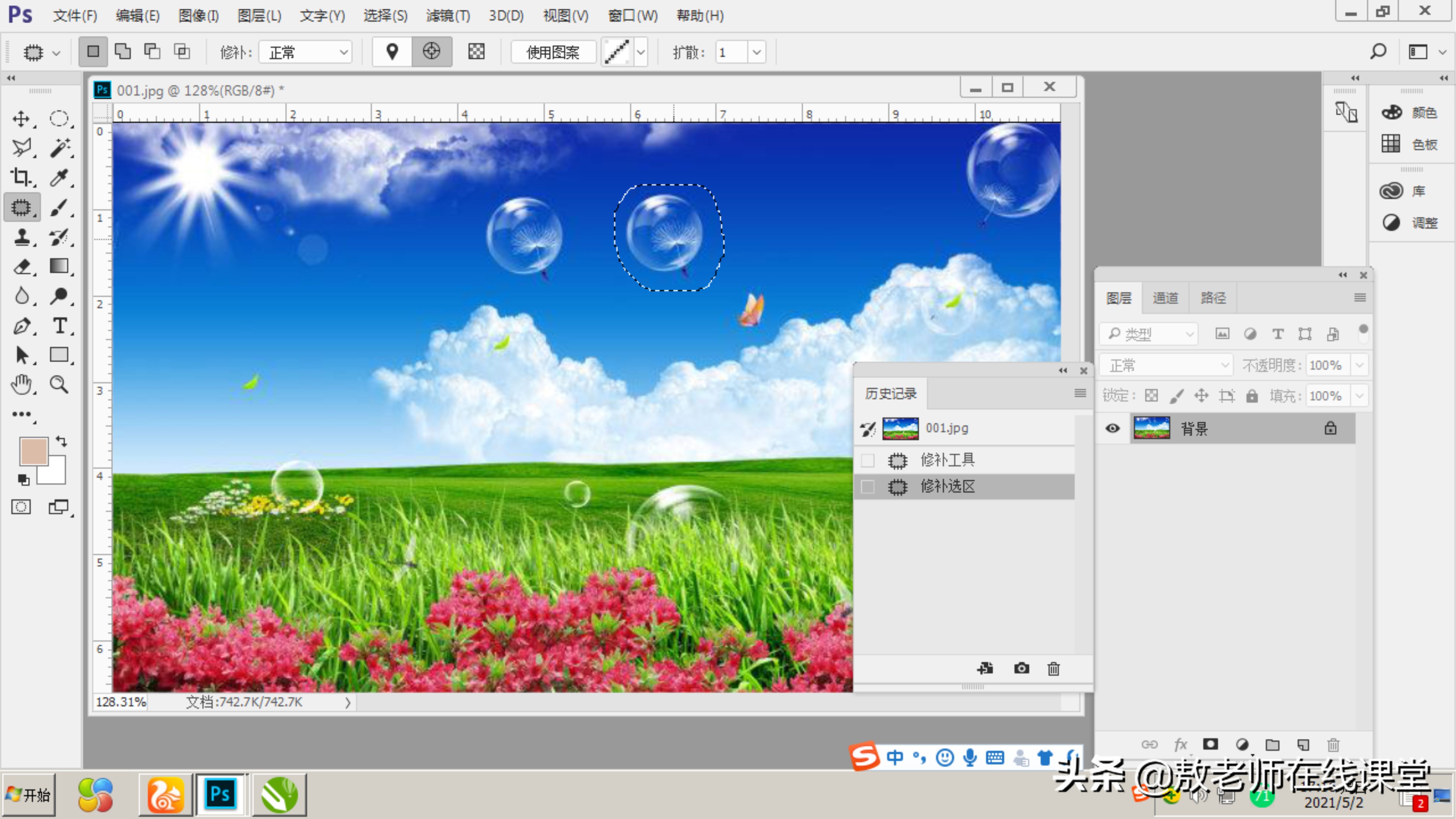The height and width of the screenshot is (819, 1456).
Task: Select the Magic Wand tool
Action: coord(59,147)
